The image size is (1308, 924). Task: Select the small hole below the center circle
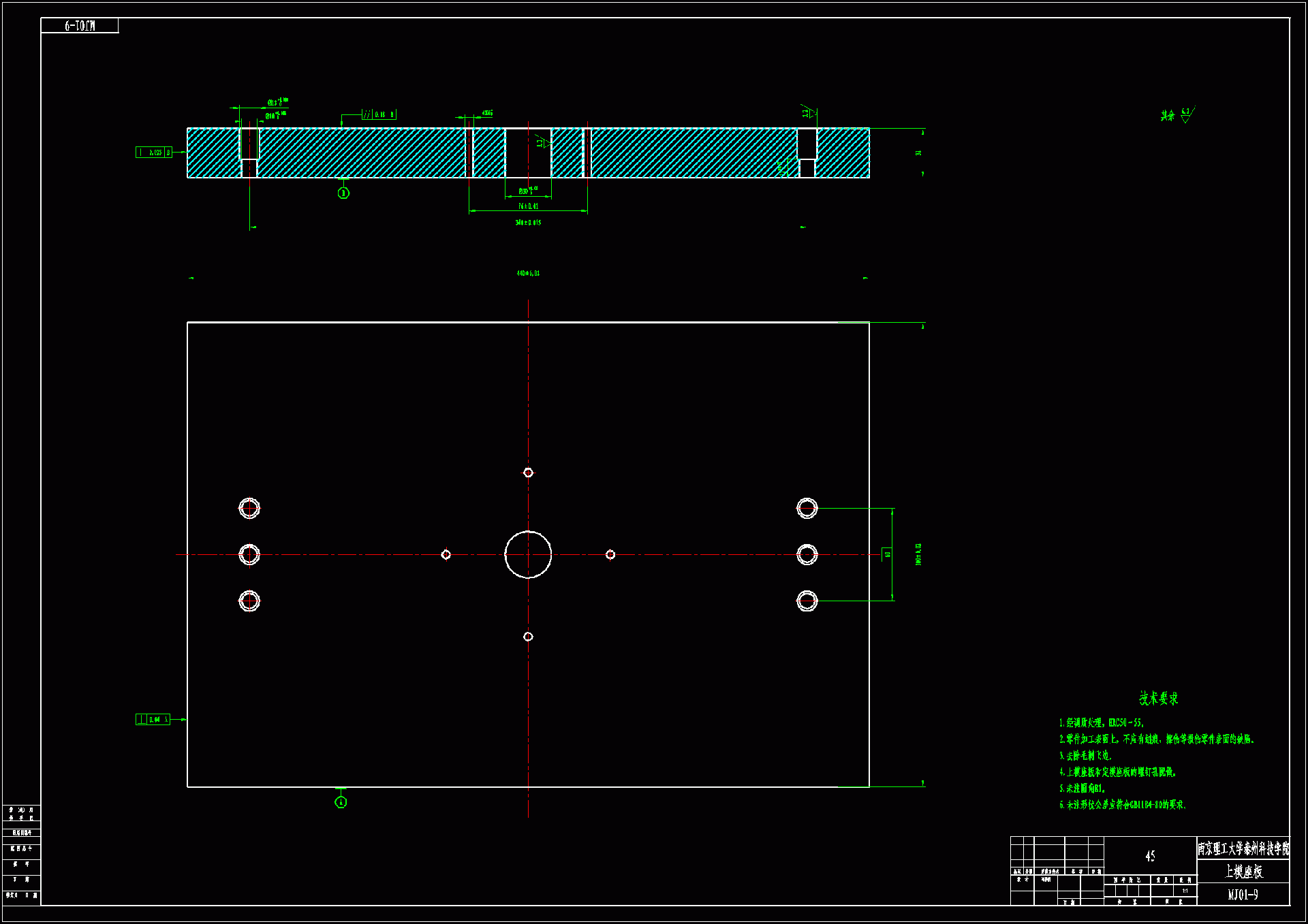528,637
